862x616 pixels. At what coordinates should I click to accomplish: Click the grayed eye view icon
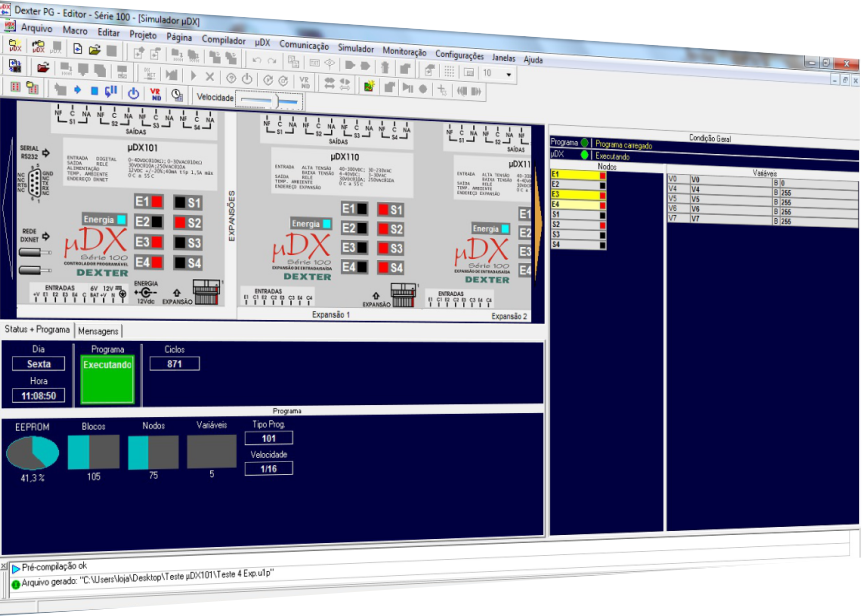(329, 64)
